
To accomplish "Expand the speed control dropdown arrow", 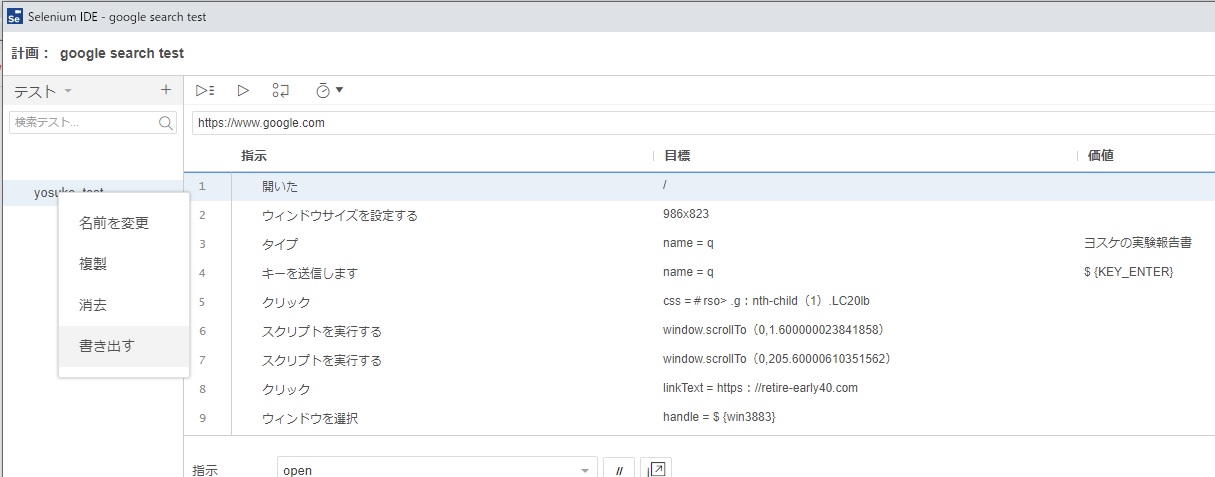I will (x=339, y=90).
